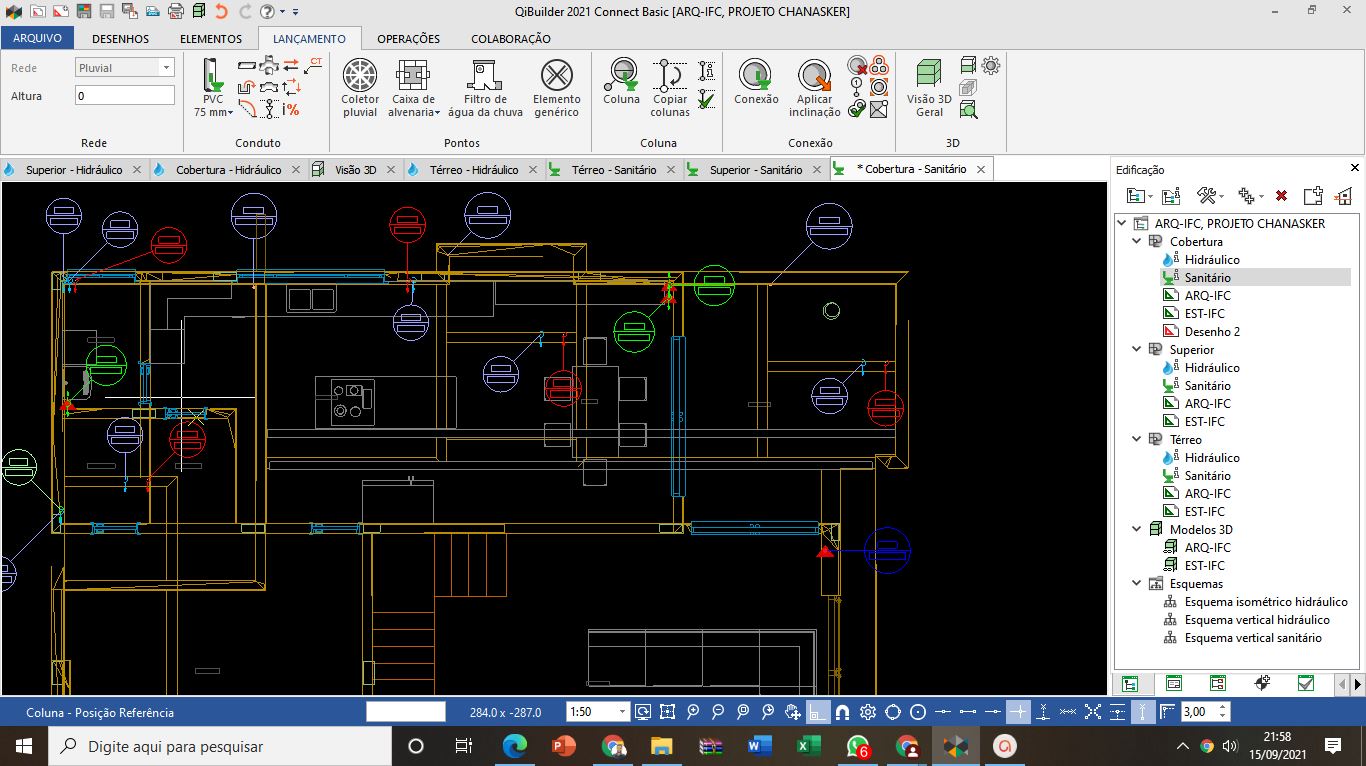Open the Visão 3D drawing tab
The height and width of the screenshot is (766, 1366).
[355, 170]
